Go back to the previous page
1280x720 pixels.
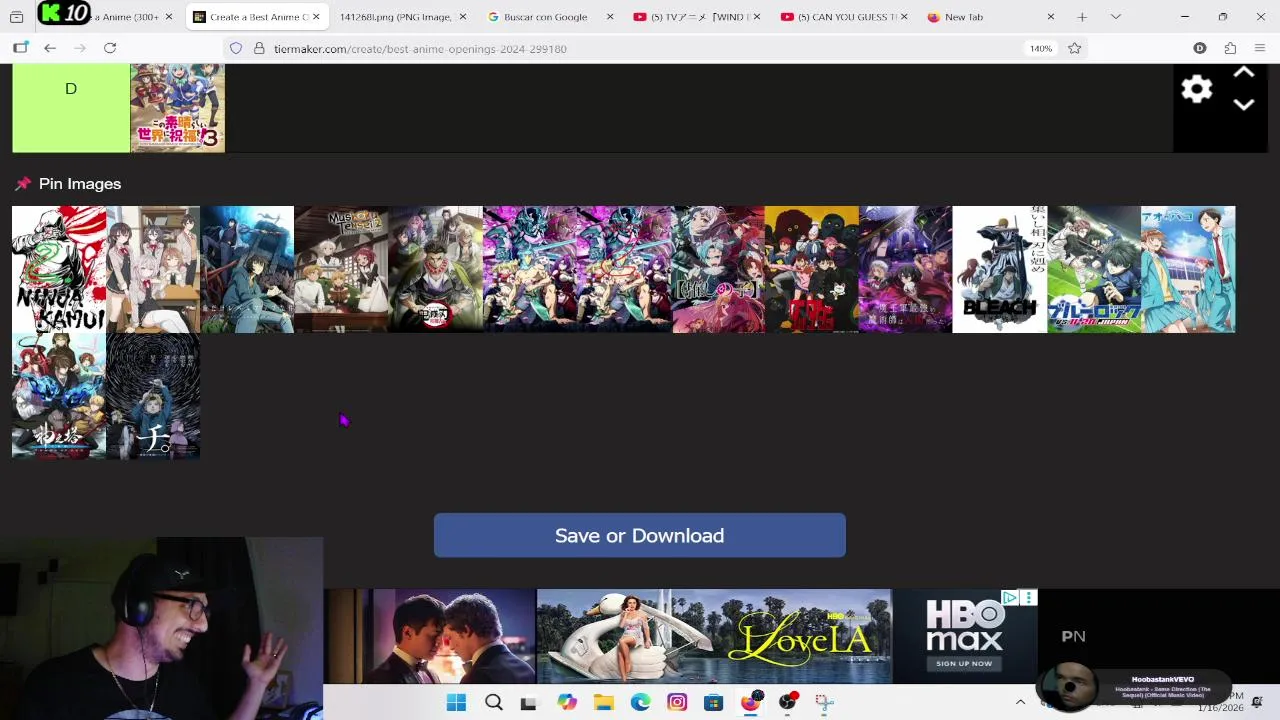click(x=50, y=48)
